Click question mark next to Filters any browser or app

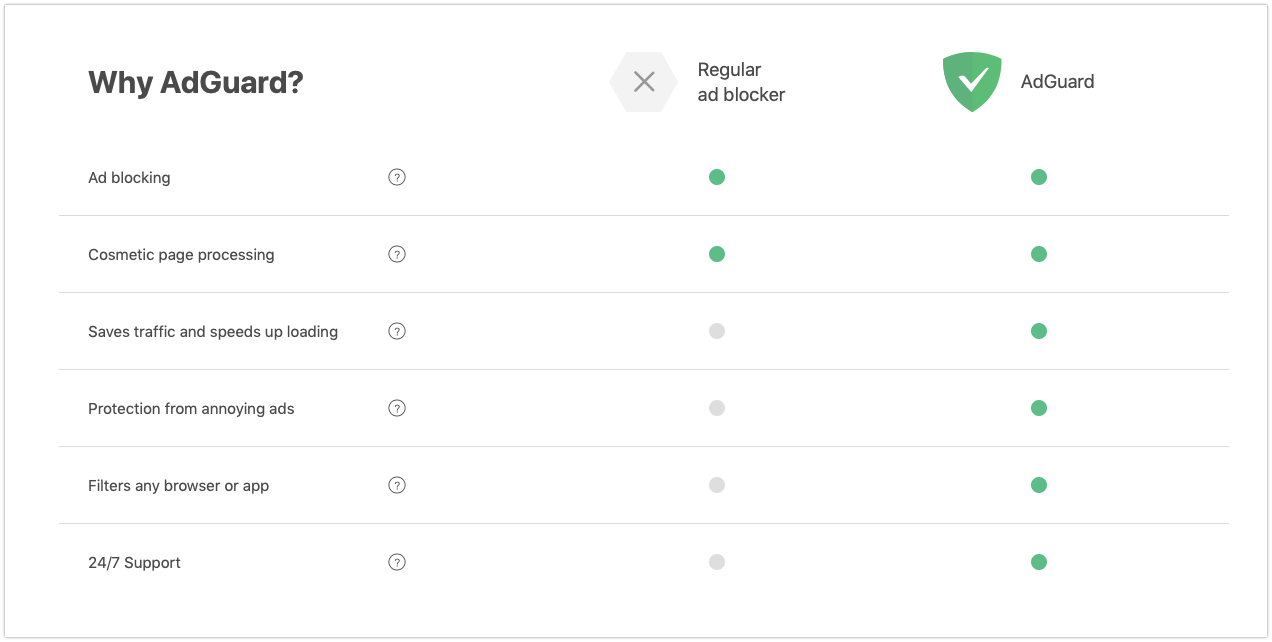[x=397, y=485]
